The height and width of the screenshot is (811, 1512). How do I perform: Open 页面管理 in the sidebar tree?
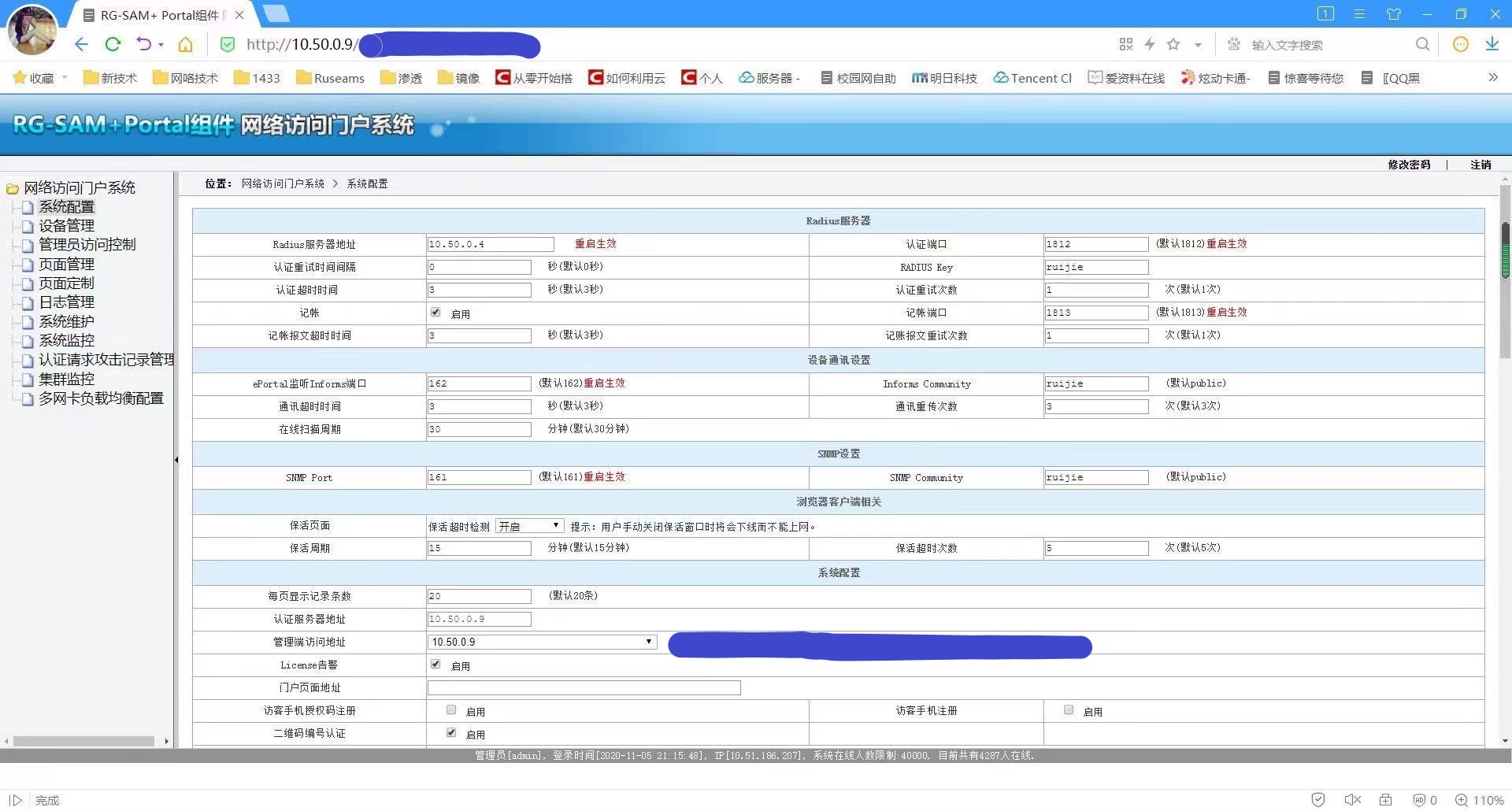66,264
